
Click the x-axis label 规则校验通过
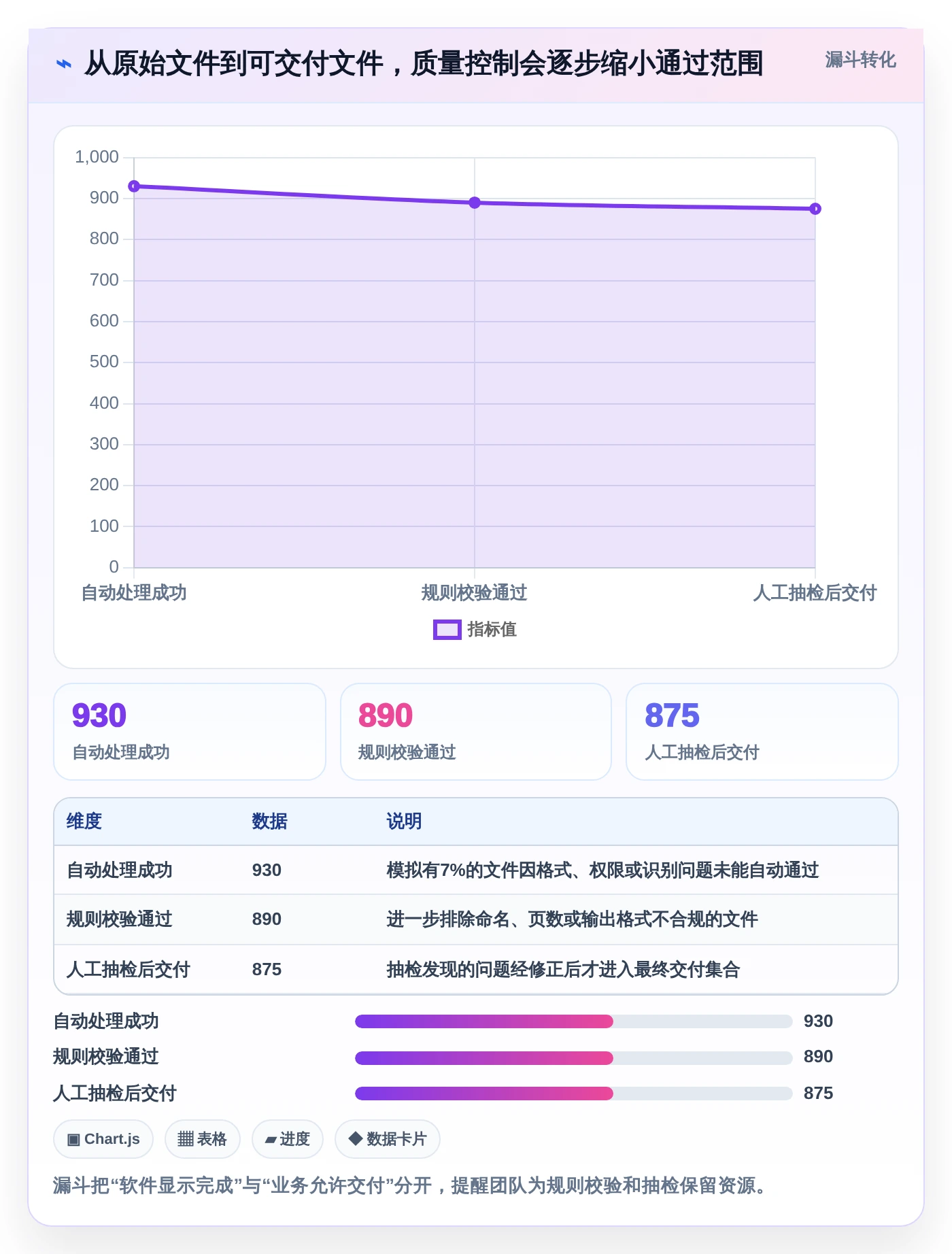point(475,593)
